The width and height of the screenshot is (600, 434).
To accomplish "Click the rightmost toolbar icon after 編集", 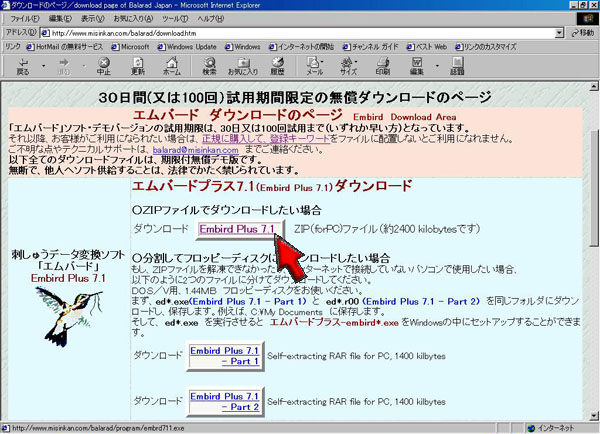I will tap(457, 66).
